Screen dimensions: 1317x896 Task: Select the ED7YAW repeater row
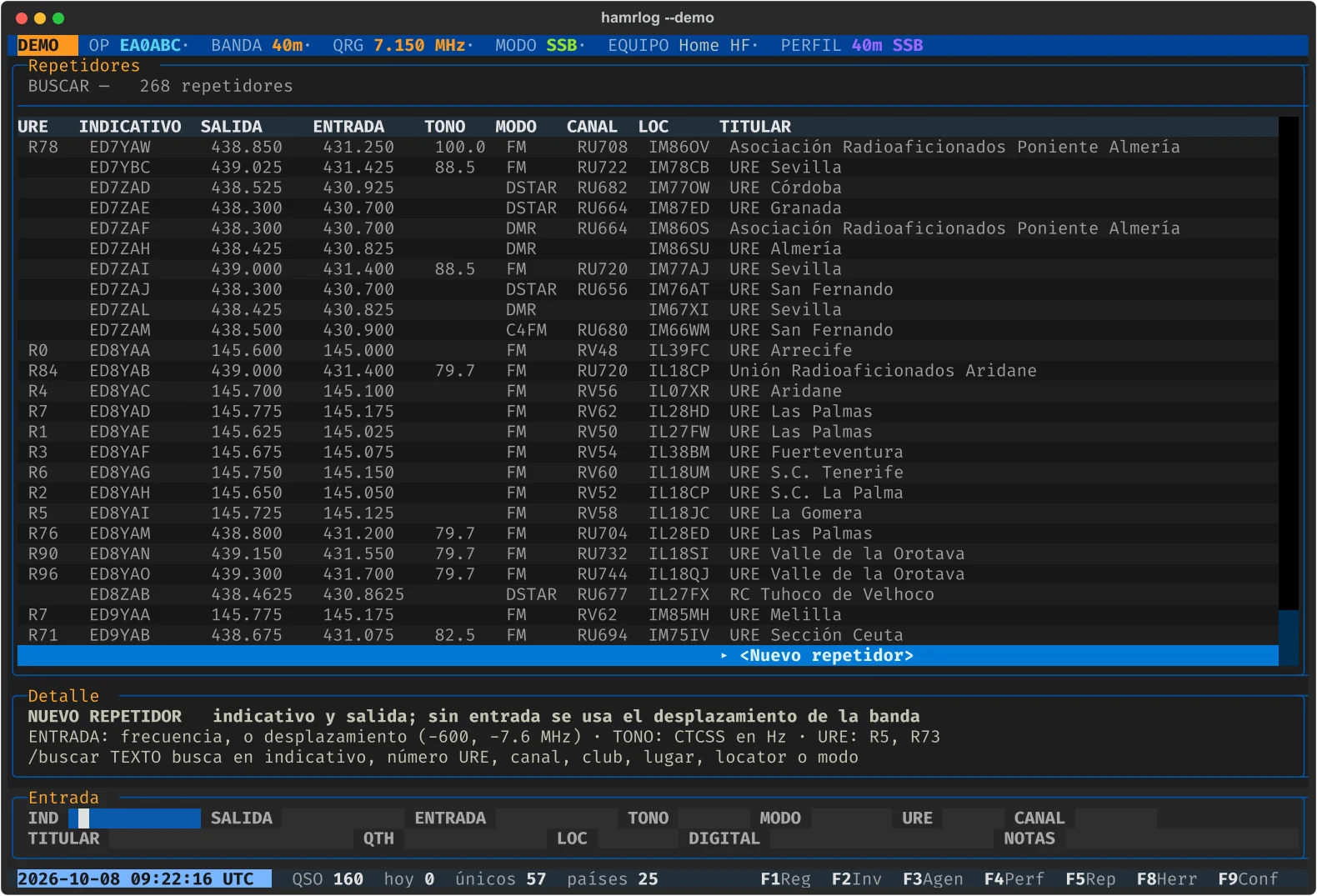(648, 148)
